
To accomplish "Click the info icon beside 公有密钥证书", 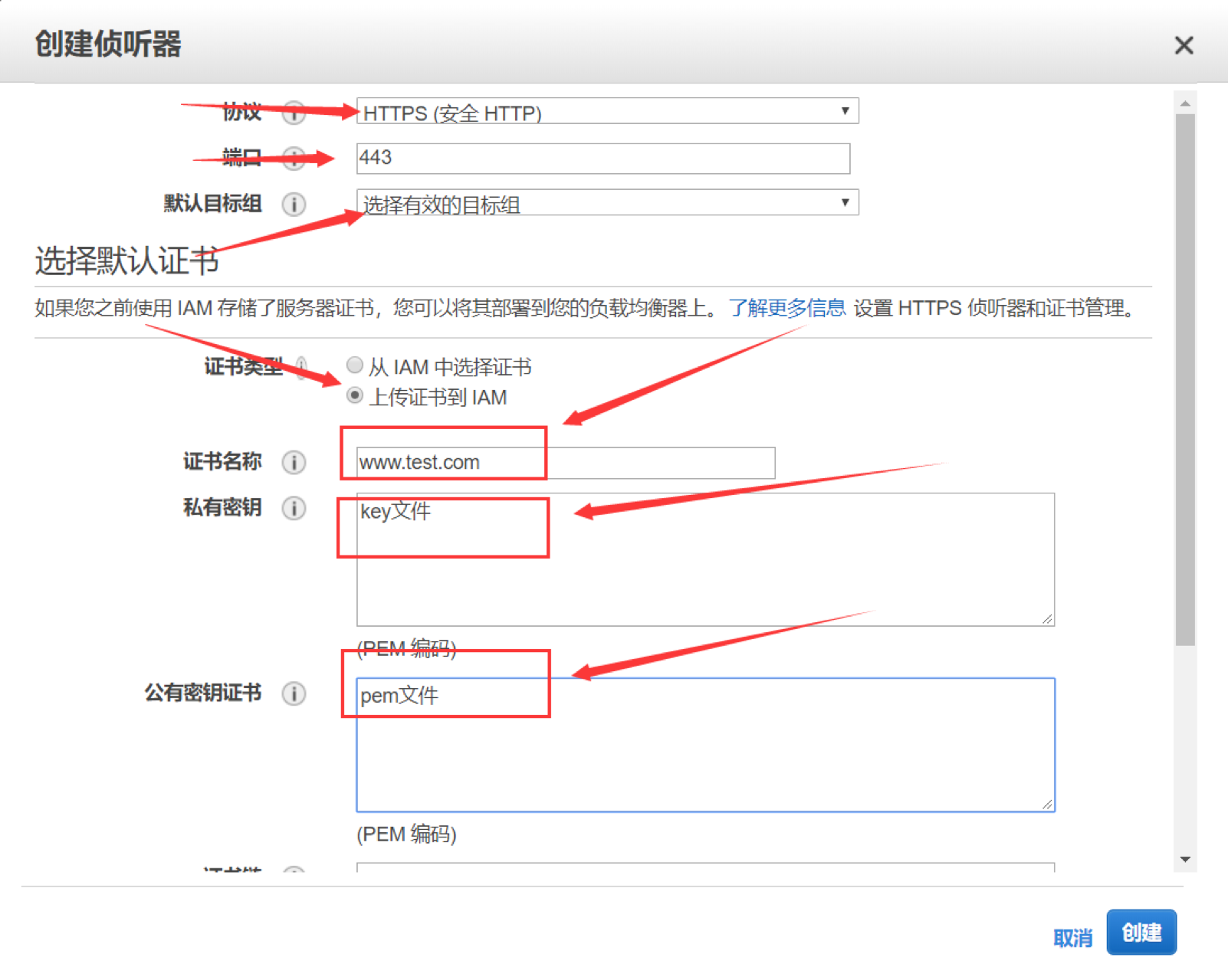I will 294,693.
